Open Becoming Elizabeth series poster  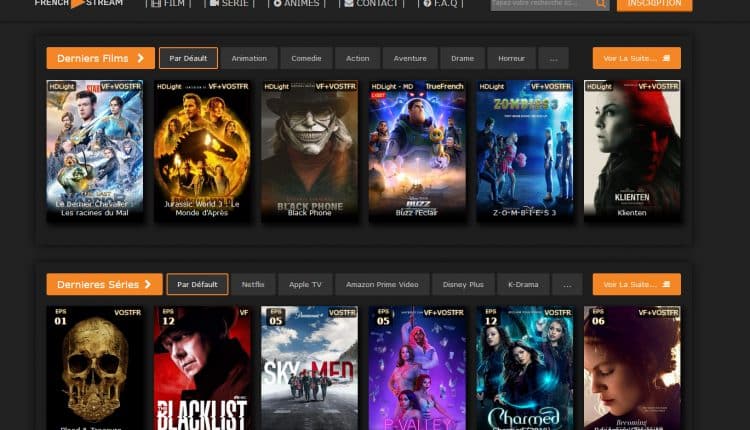coord(632,368)
